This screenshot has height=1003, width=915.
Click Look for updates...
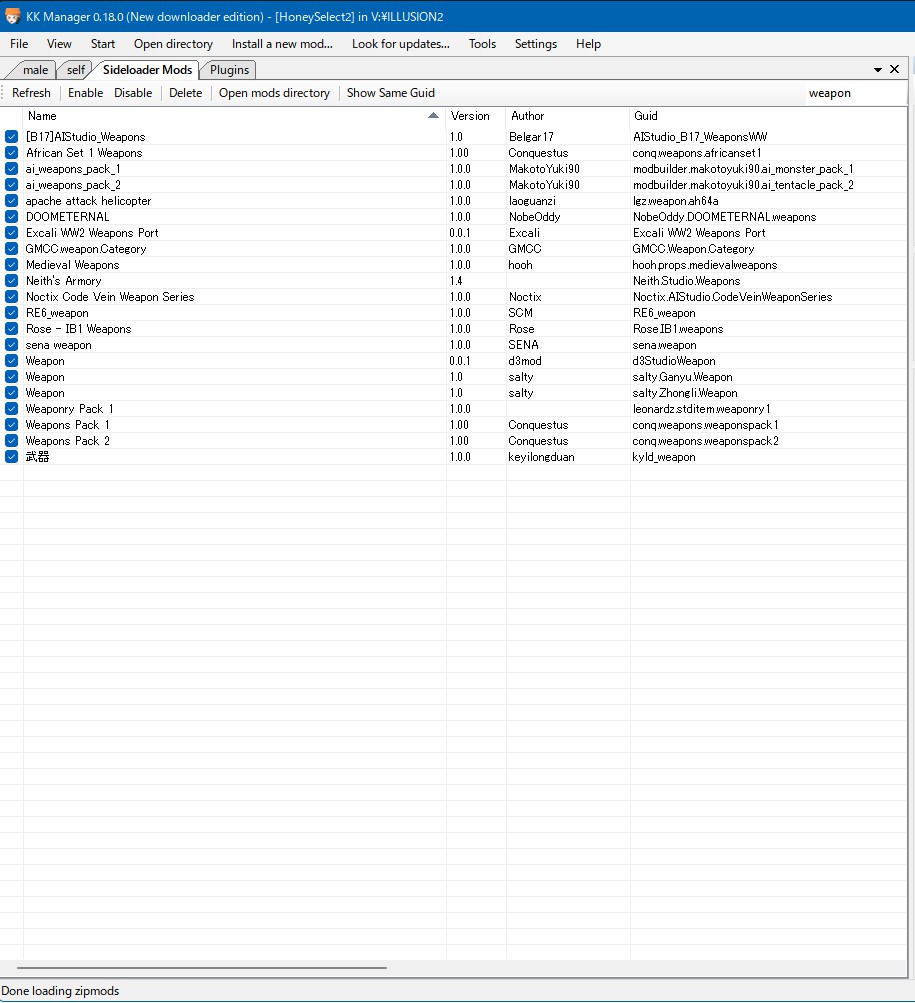coord(401,43)
